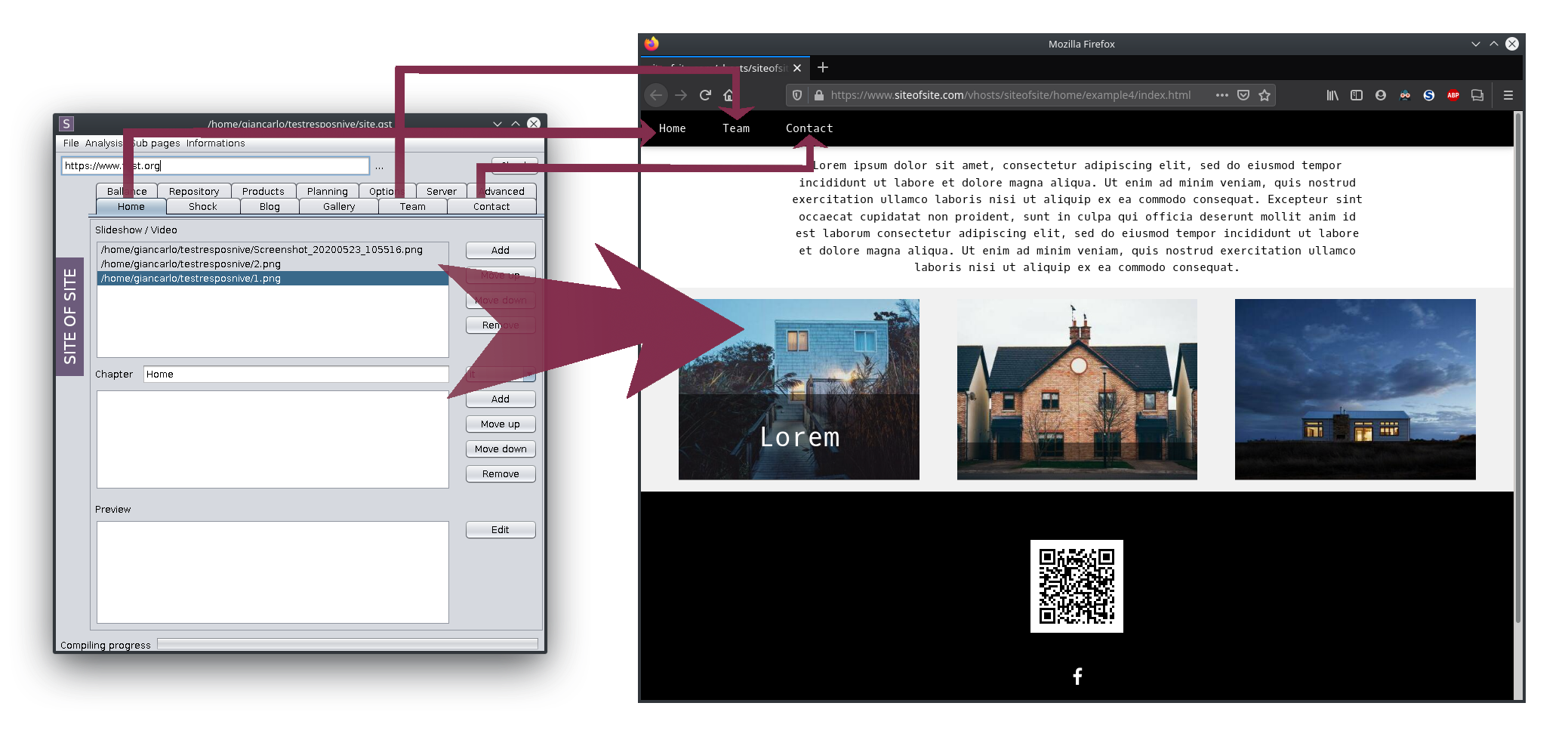Close the siteofsite Firefox tab
1568x743 pixels.
797,68
